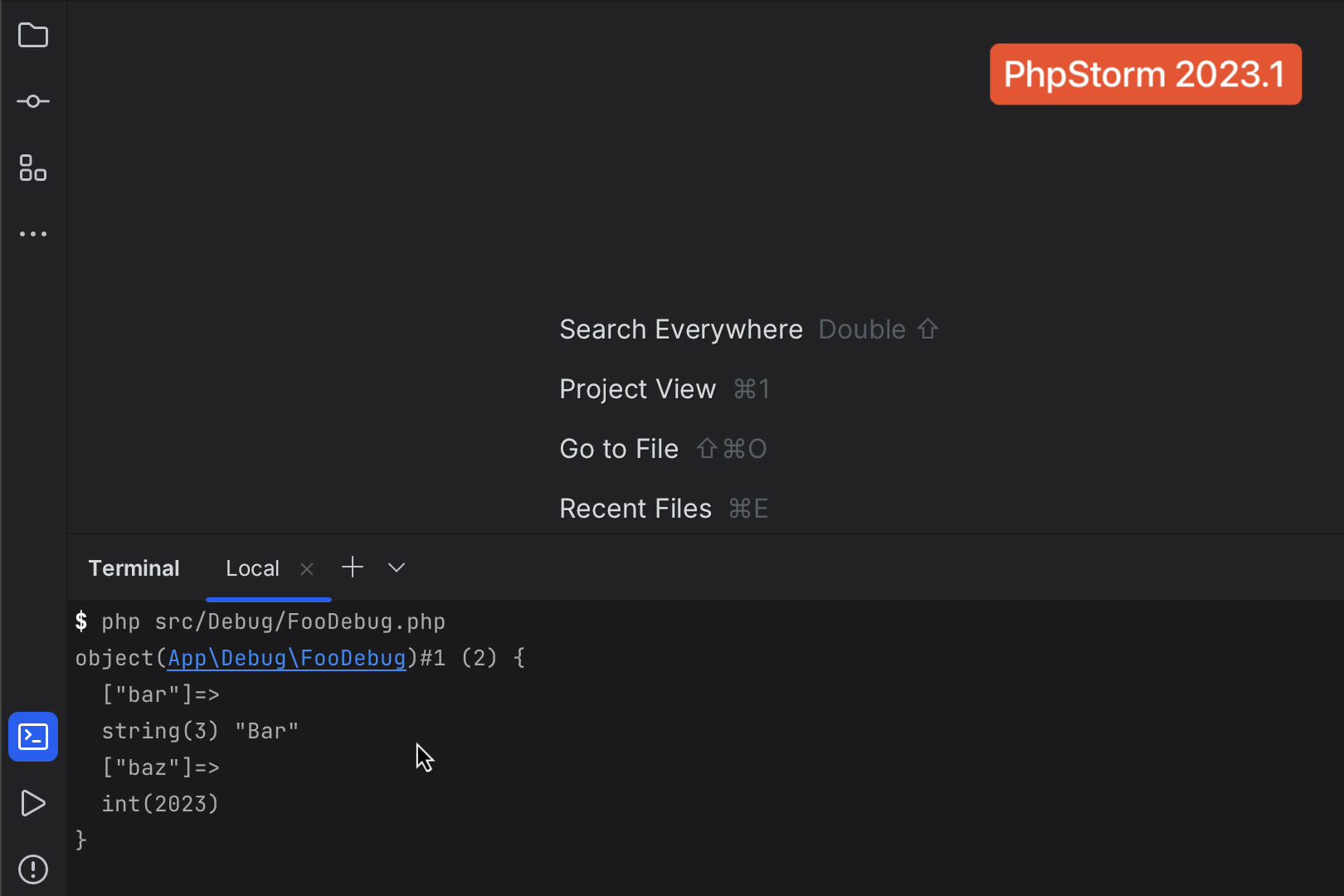Viewport: 1344px width, 896px height.
Task: Follow the App\Debug\FooDebug link
Action: (286, 657)
